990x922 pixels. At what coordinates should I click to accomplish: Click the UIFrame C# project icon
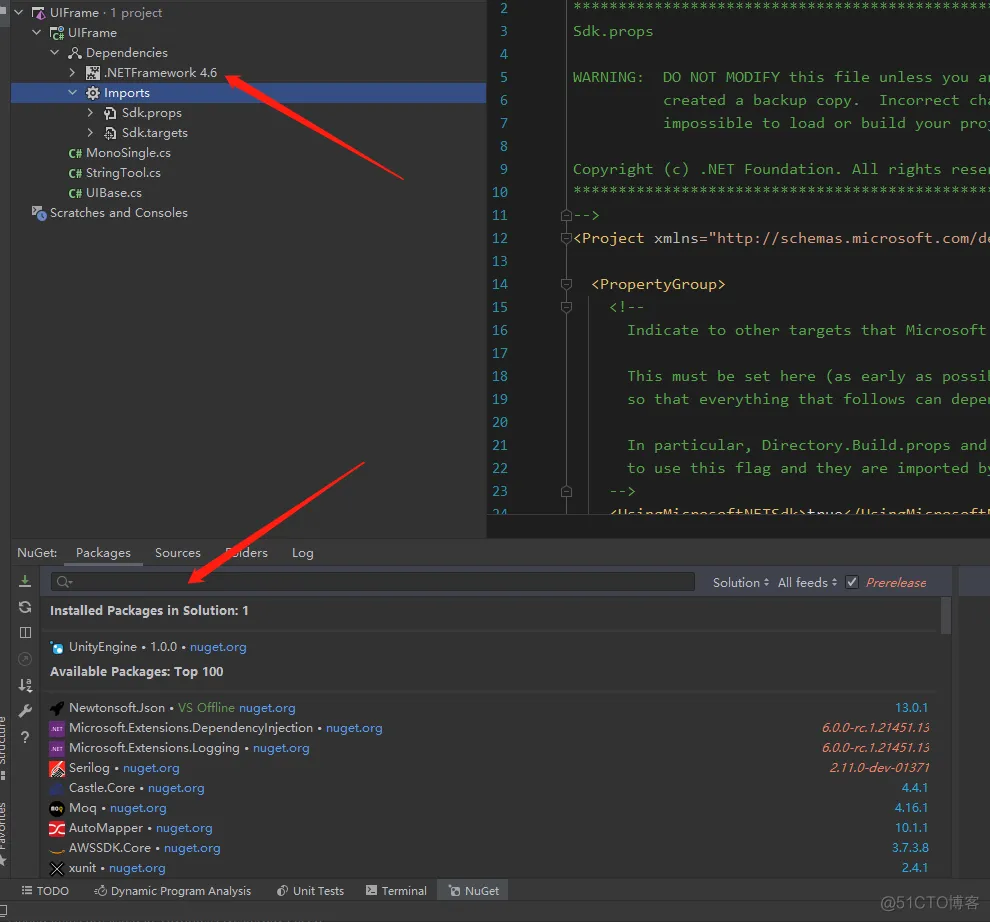pos(57,33)
